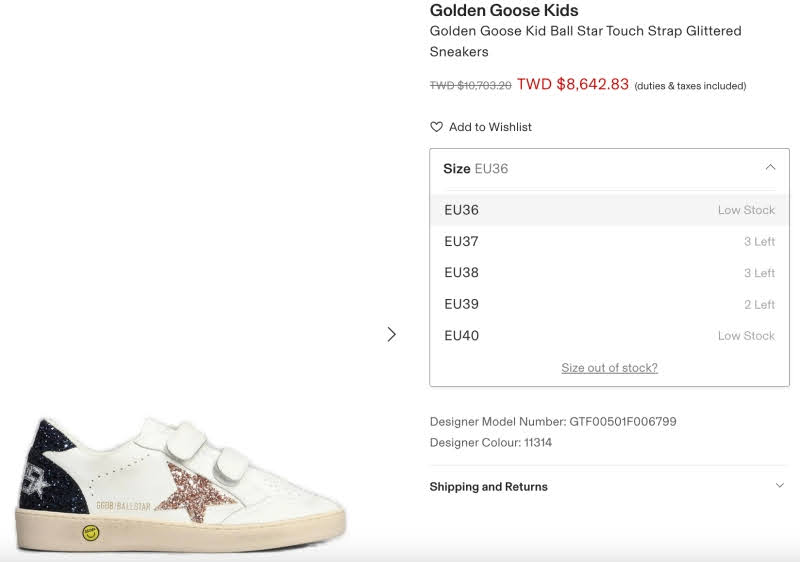Pick size EU38 with 3 left
This screenshot has width=800, height=562.
(461, 272)
